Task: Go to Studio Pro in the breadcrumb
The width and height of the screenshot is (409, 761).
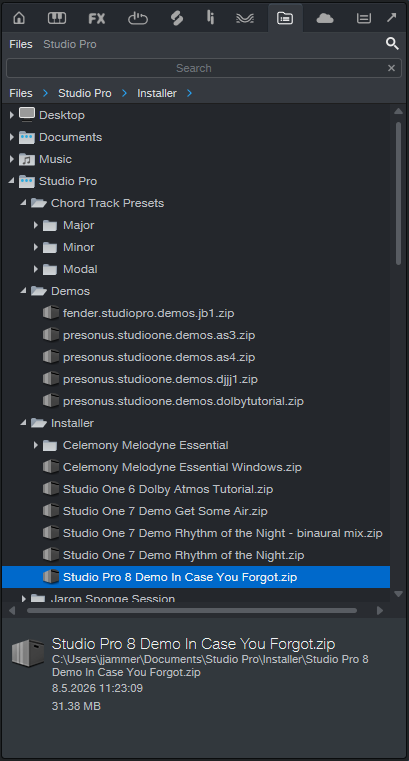Action: [x=85, y=93]
